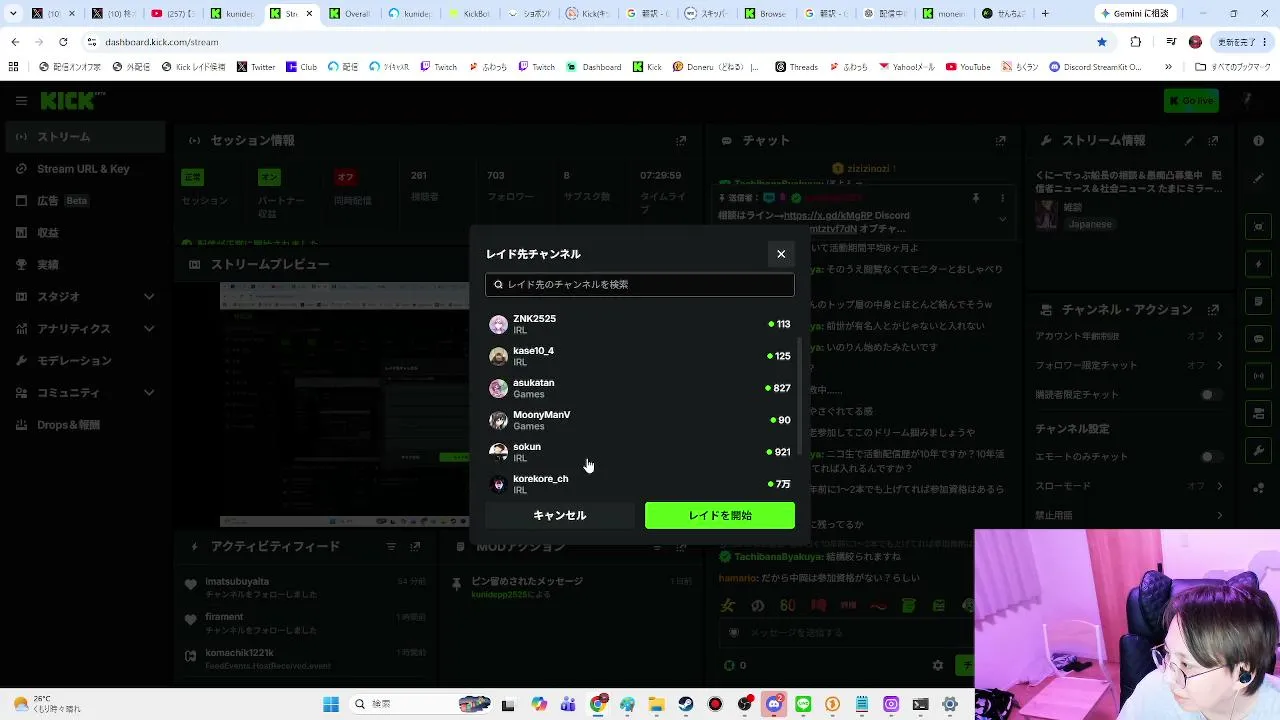The image size is (1280, 720).
Task: Open Stream URL & Key page
Action: point(85,169)
